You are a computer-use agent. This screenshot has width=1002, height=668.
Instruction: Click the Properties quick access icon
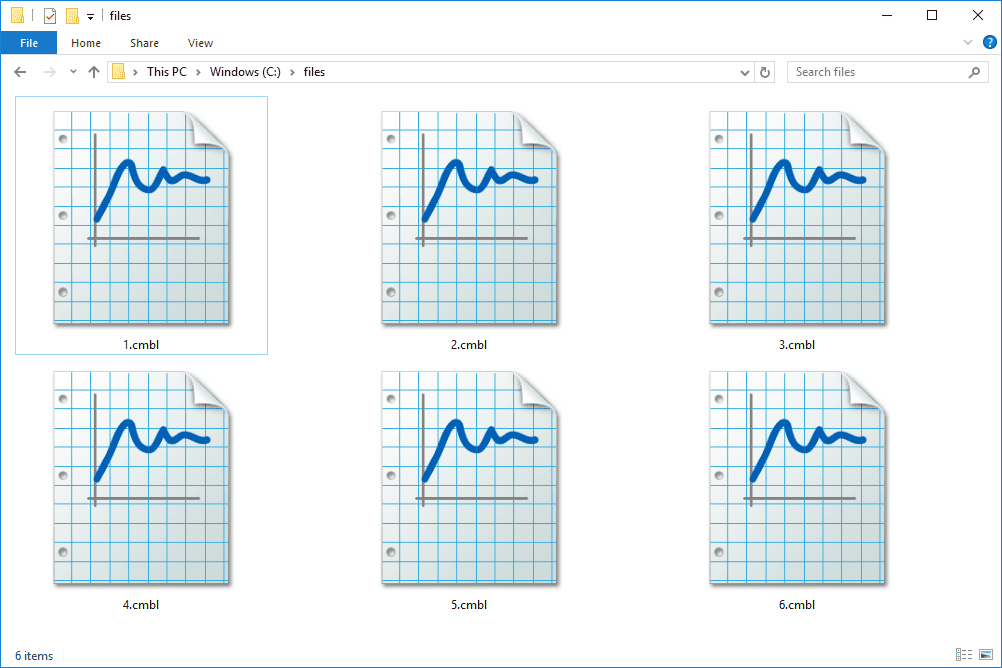click(x=50, y=16)
